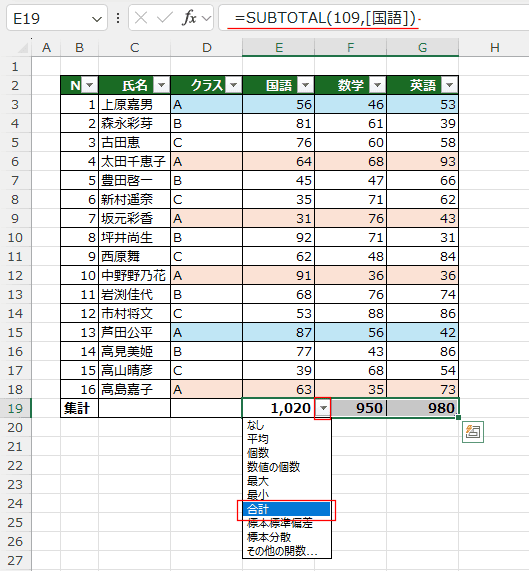This screenshot has width=529, height=571.
Task: Open the 国語 column filter dropdown
Action: pyautogui.click(x=305, y=86)
